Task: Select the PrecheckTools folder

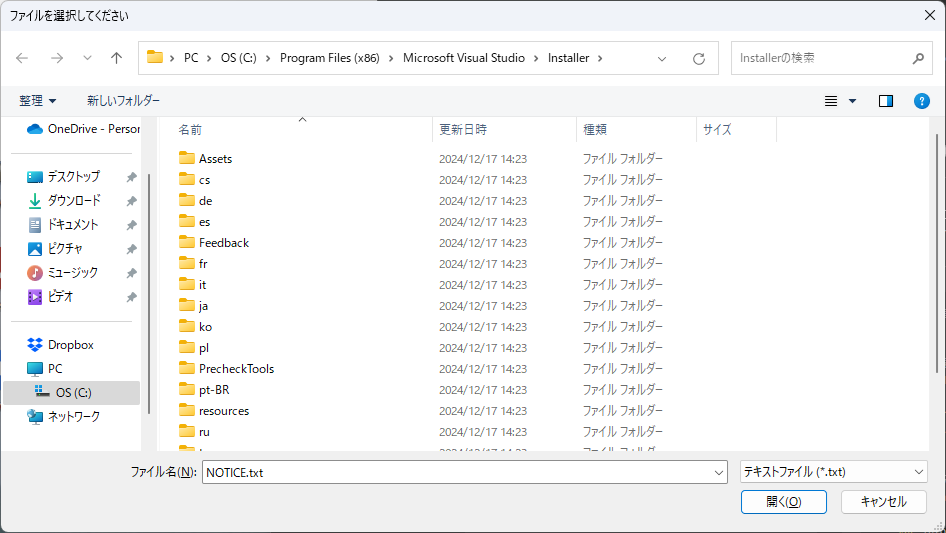Action: pyautogui.click(x=236, y=369)
